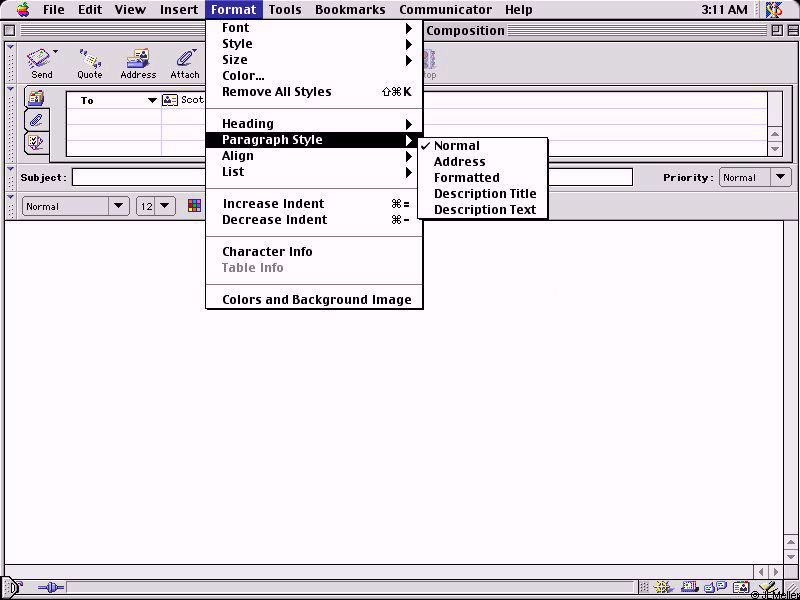The width and height of the screenshot is (800, 600).
Task: Collapse the Subject row with its triangle
Action: point(10,169)
